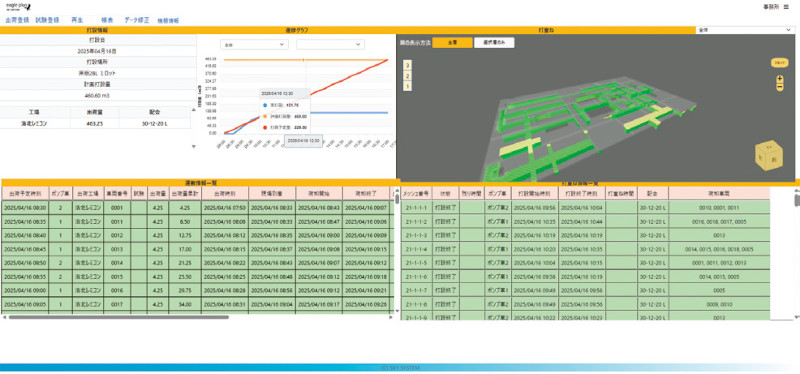
Task: Click the 30-12-20 L mix cell in the 工場 table
Action: tap(155, 123)
